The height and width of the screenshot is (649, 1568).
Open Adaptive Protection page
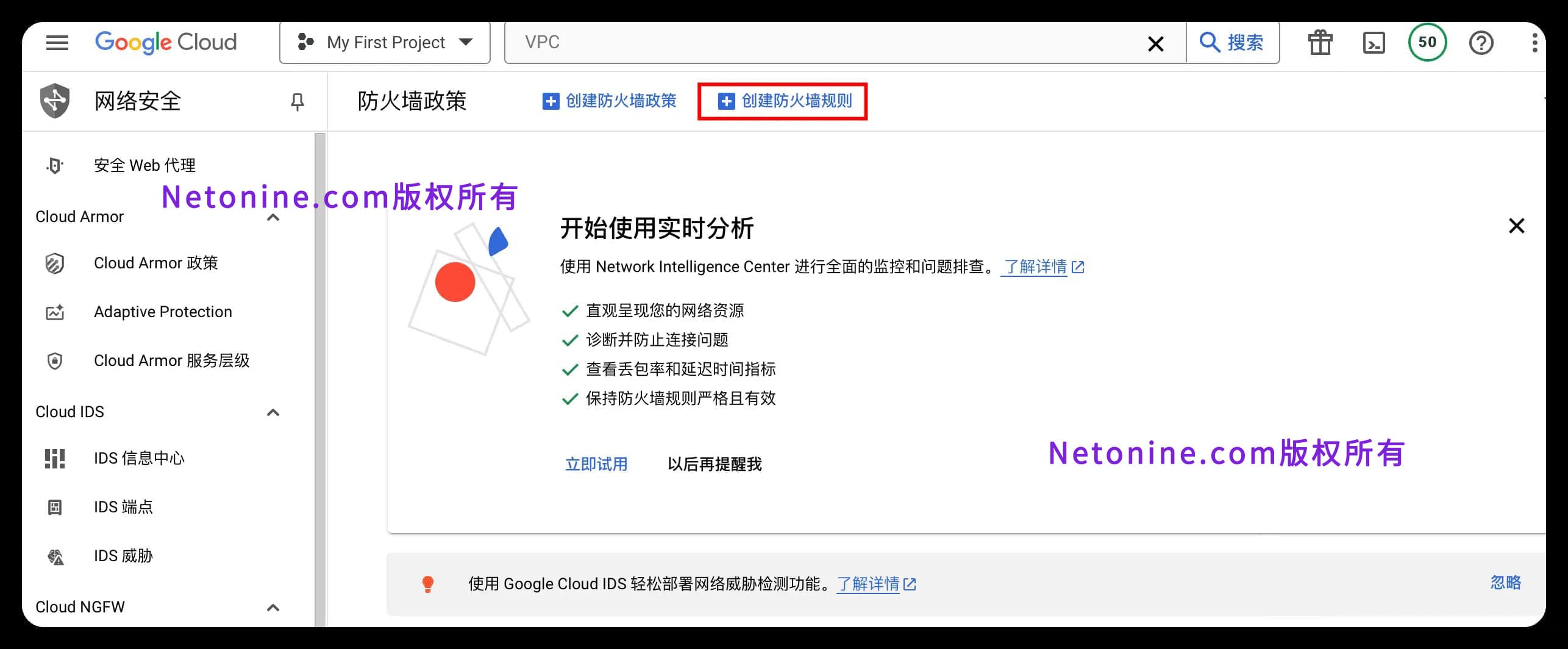click(x=163, y=312)
